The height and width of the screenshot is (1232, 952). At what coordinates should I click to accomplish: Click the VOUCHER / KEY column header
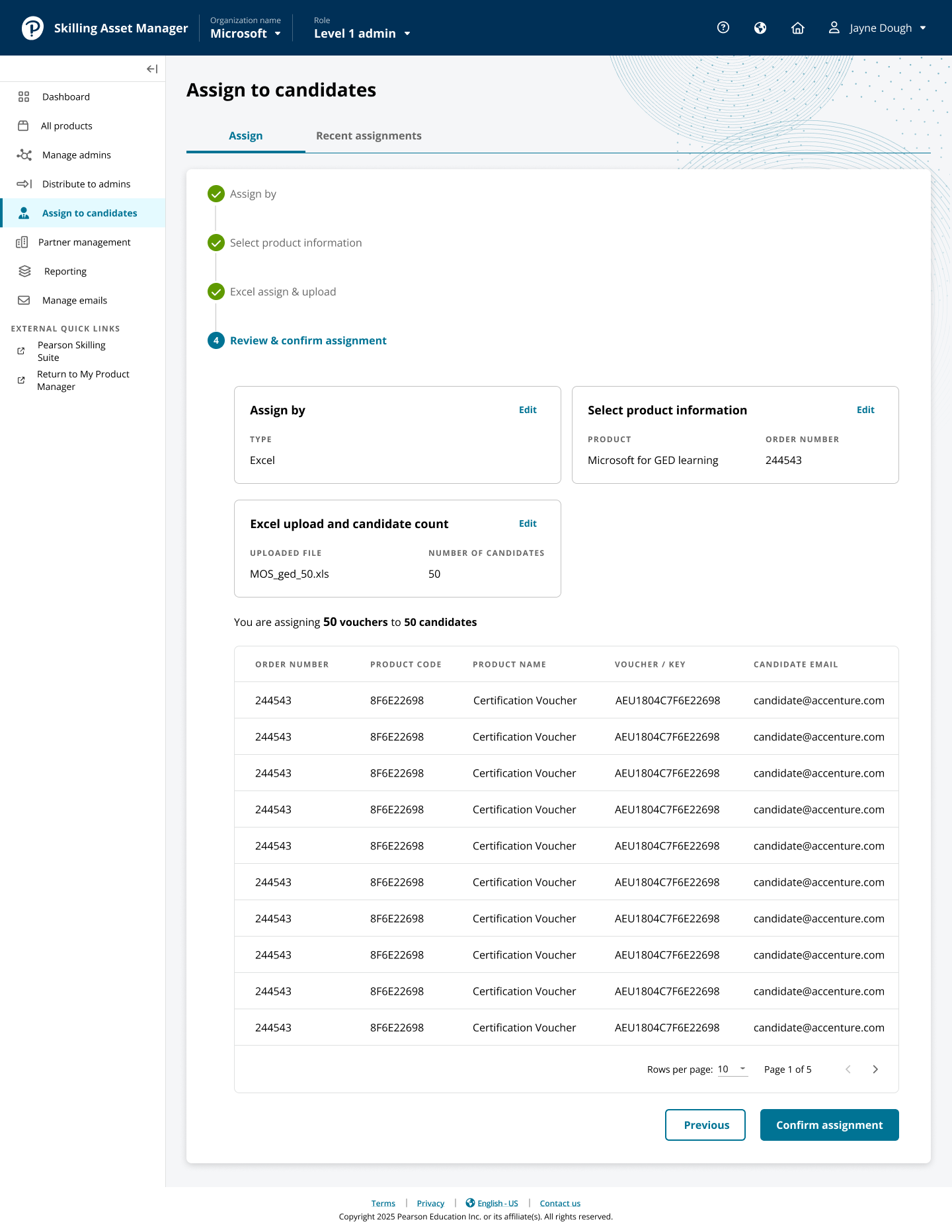point(650,664)
